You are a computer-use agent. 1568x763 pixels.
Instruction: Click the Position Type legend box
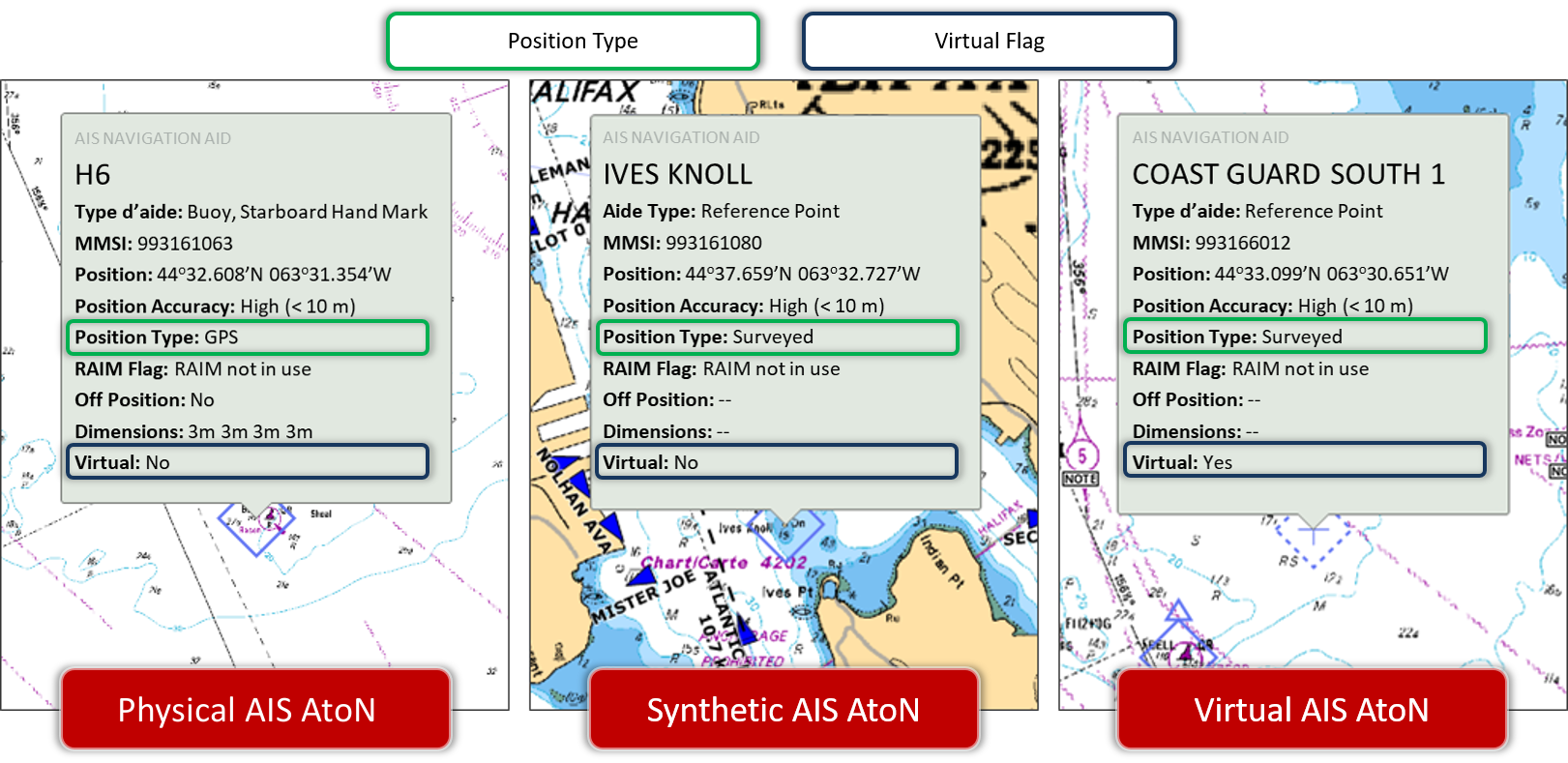[x=573, y=41]
